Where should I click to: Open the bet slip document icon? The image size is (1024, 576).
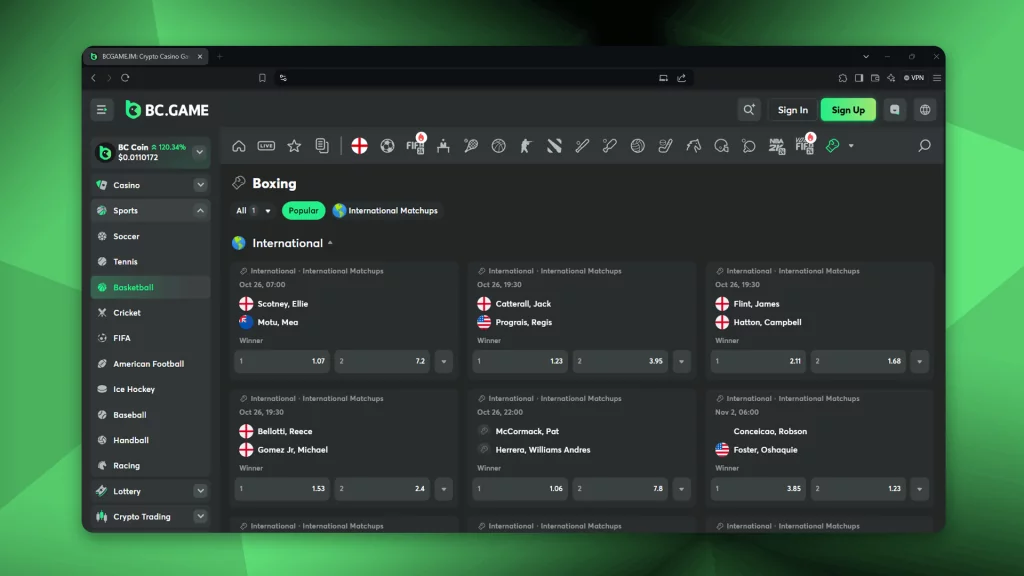pos(322,146)
